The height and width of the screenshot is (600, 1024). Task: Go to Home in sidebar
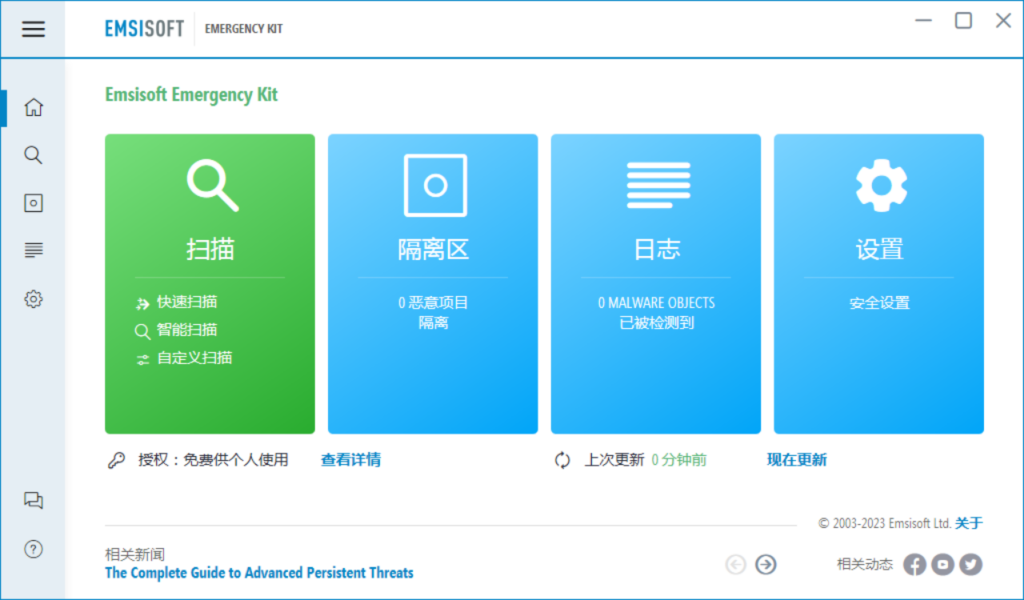[x=33, y=107]
